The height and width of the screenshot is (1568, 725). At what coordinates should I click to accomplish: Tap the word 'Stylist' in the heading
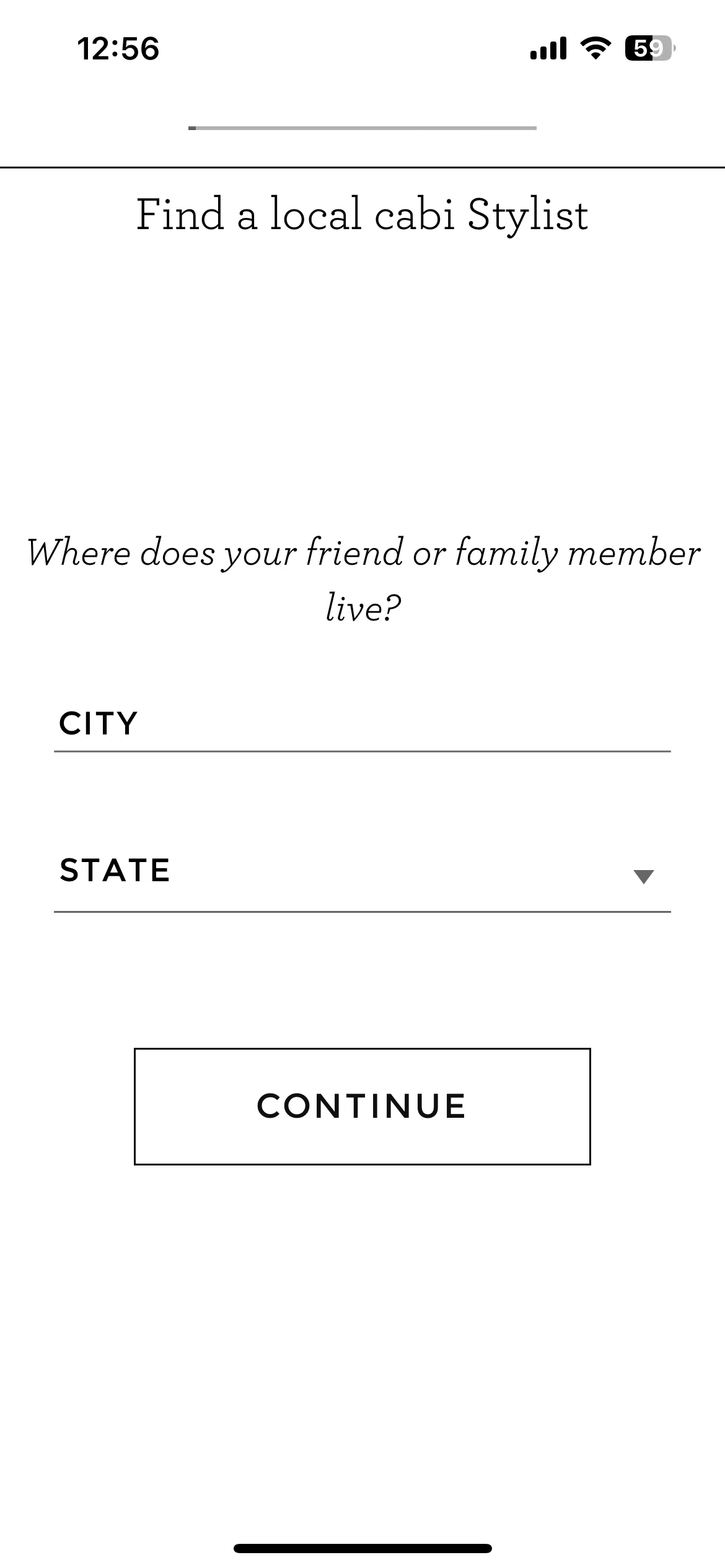(x=528, y=216)
